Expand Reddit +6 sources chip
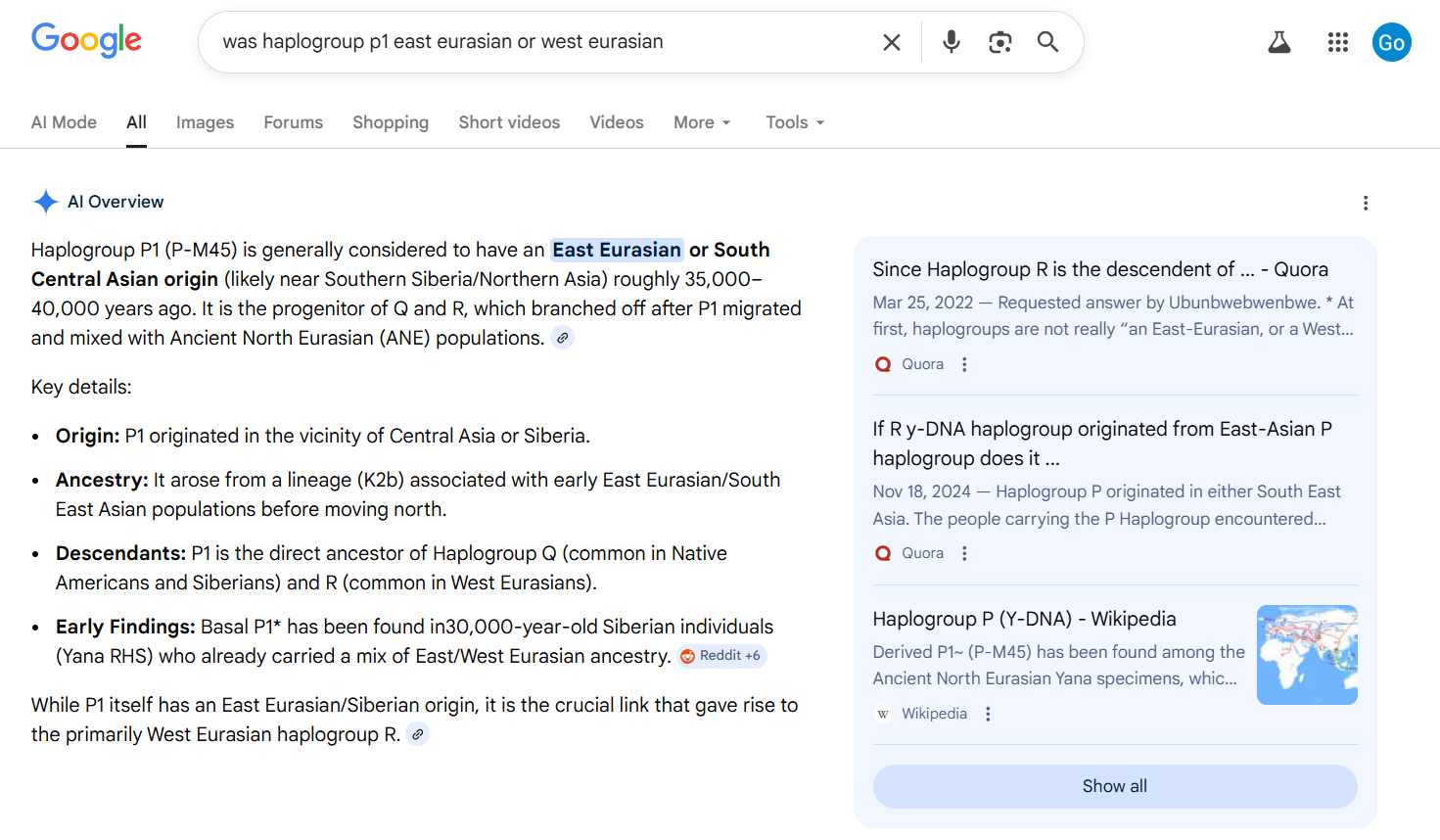Viewport: 1440px width, 840px height. tap(721, 656)
